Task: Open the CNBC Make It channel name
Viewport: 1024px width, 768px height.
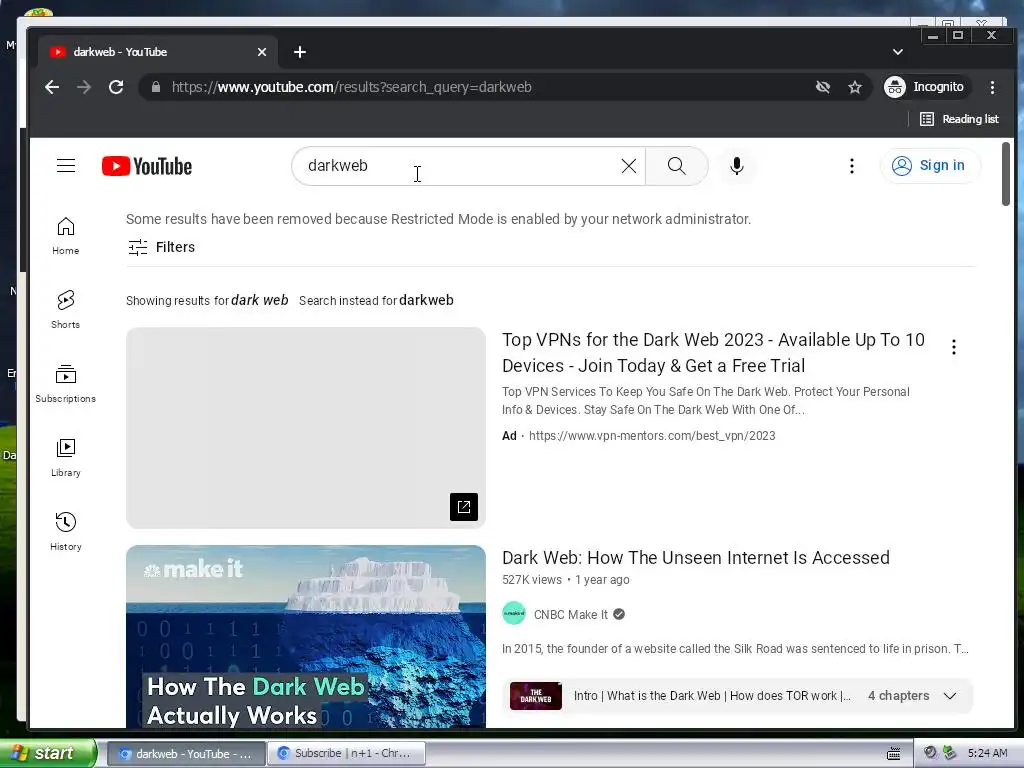Action: pos(570,615)
